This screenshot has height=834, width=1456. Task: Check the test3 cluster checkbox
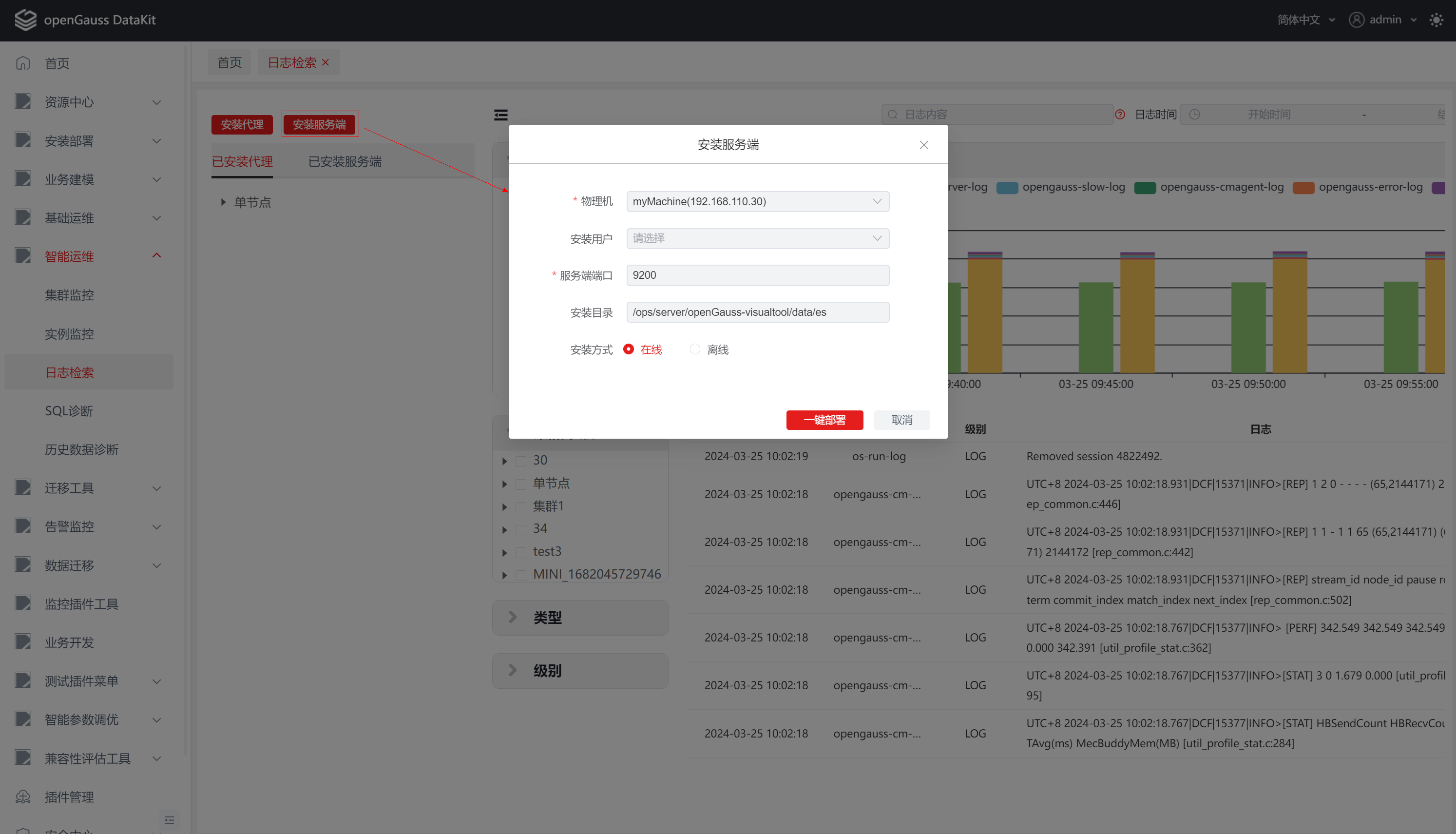click(521, 552)
